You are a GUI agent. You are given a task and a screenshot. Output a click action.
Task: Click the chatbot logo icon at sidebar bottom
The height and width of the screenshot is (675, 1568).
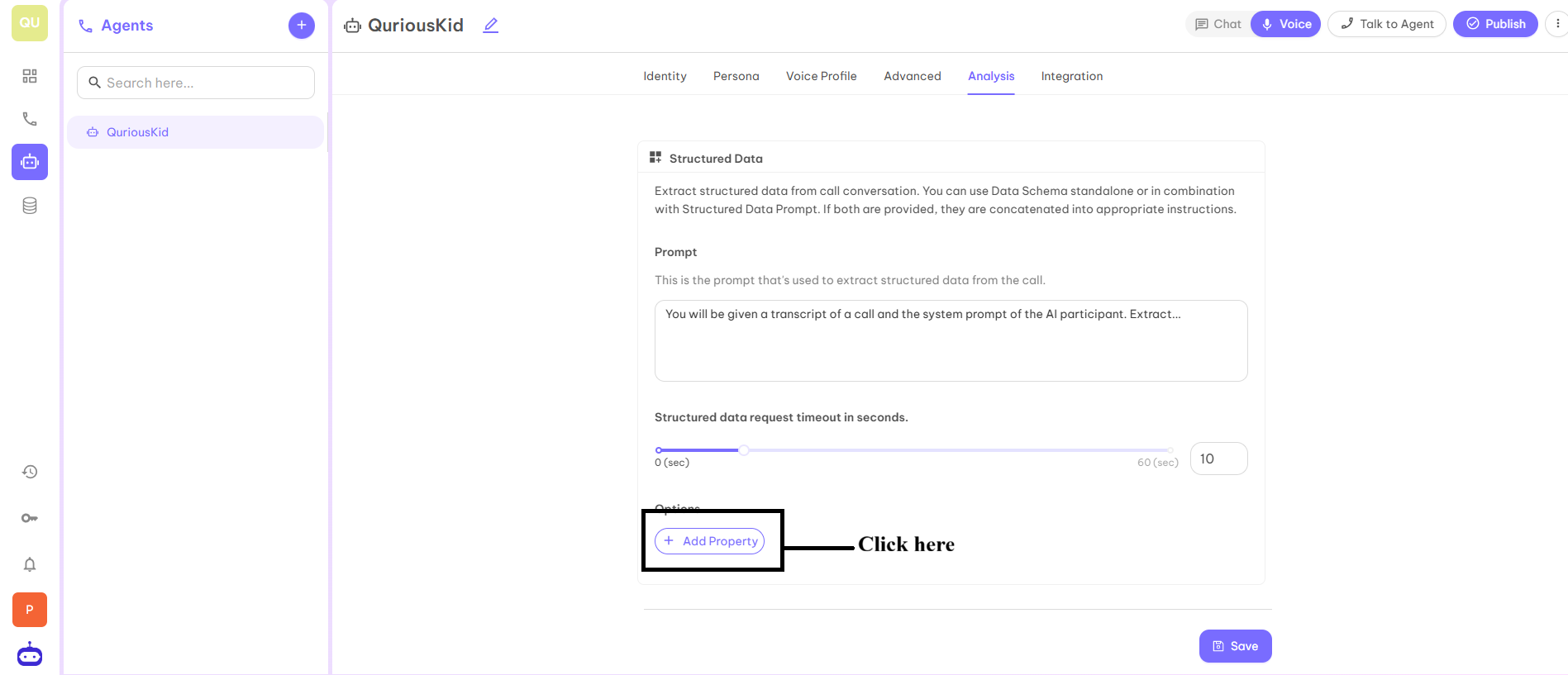[30, 654]
